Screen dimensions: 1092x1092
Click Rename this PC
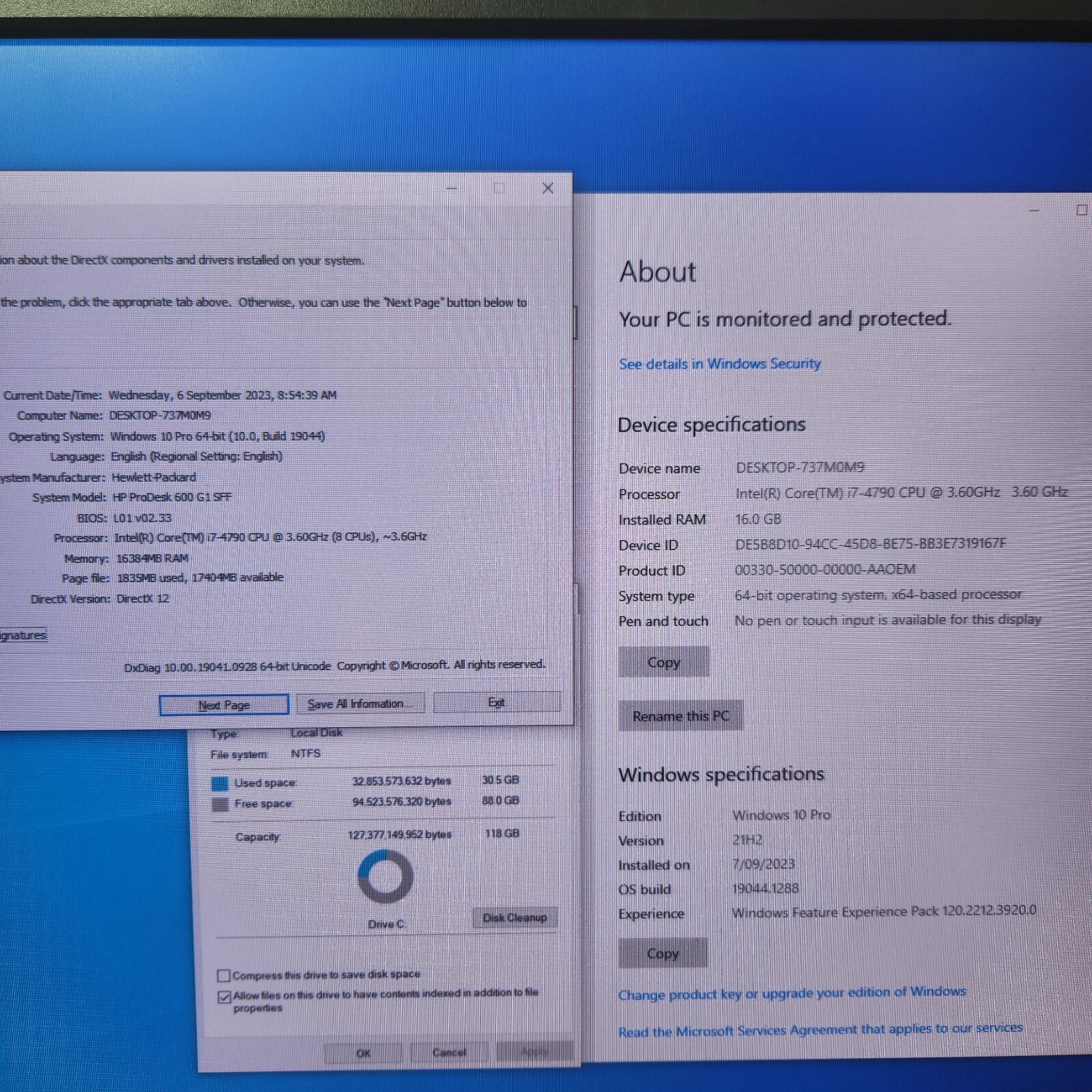[x=680, y=715]
